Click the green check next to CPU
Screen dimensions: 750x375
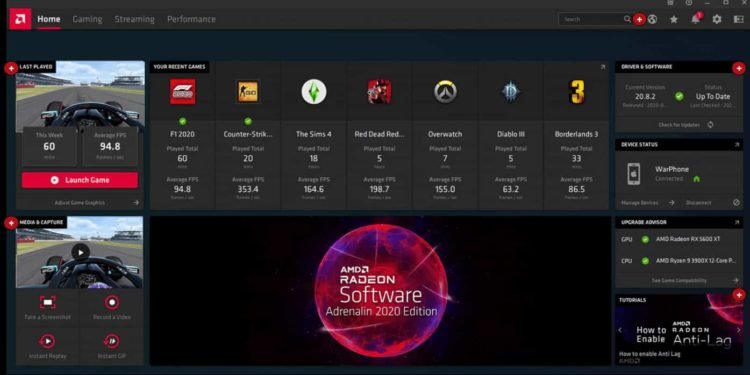pos(645,261)
